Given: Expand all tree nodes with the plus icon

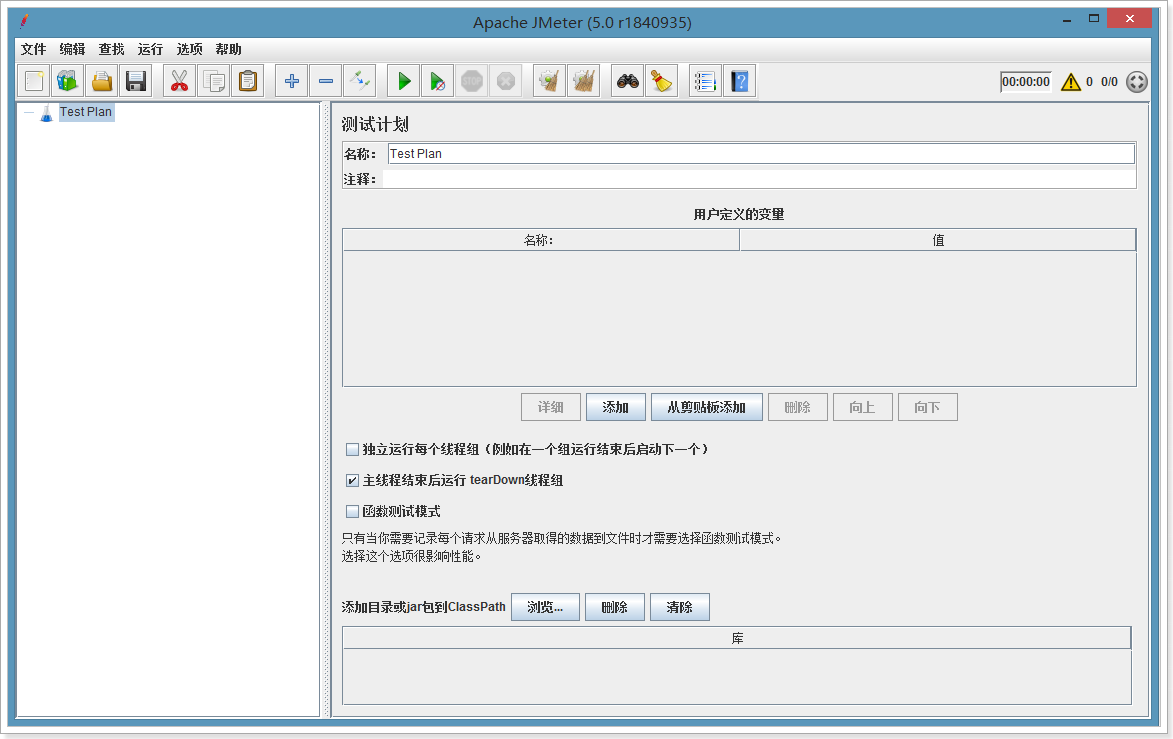Looking at the screenshot, I should [290, 80].
